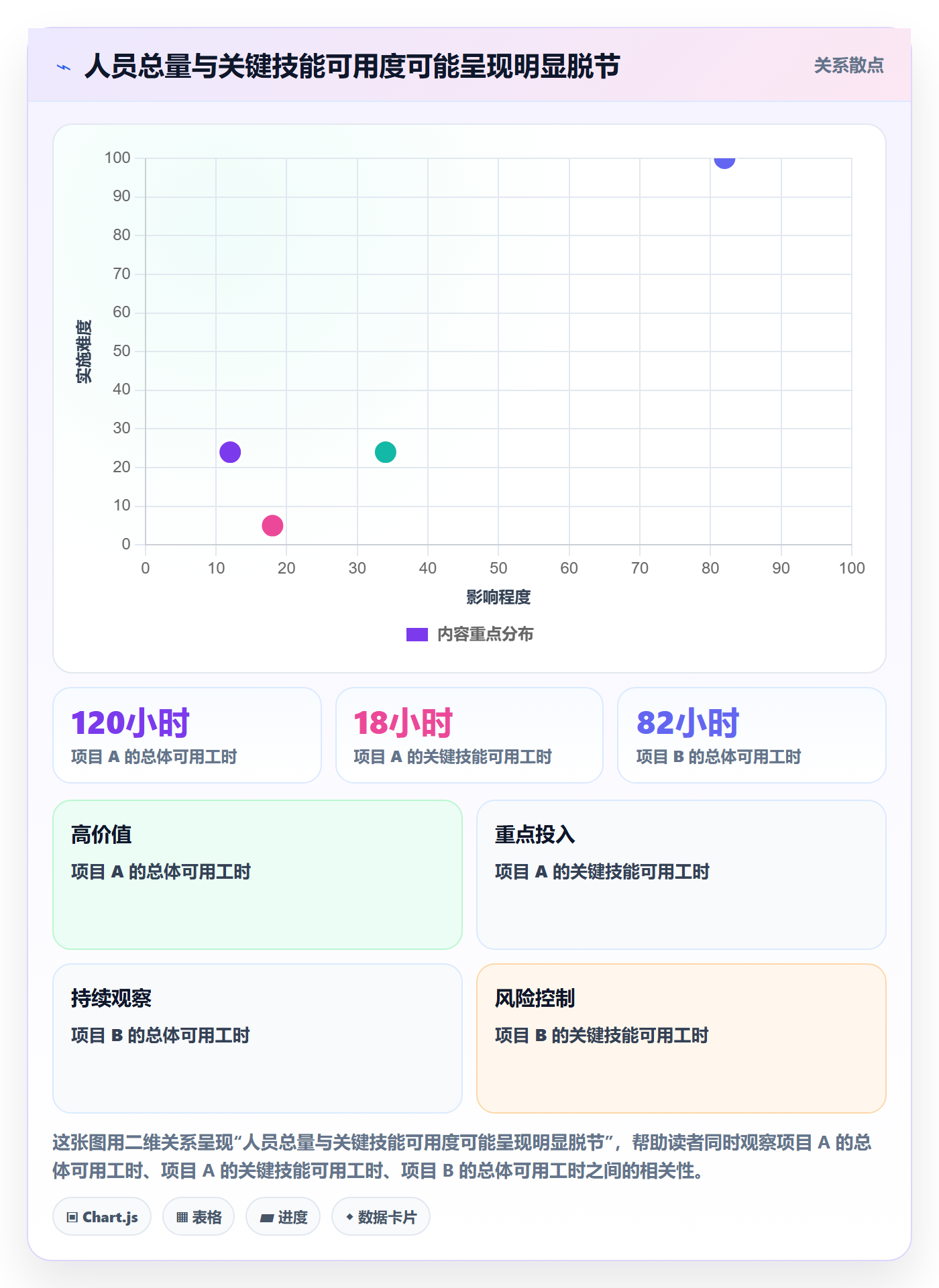Screen dimensions: 939x1288
Task: Open the 持续观察 quadrant card
Action: 258,1038
